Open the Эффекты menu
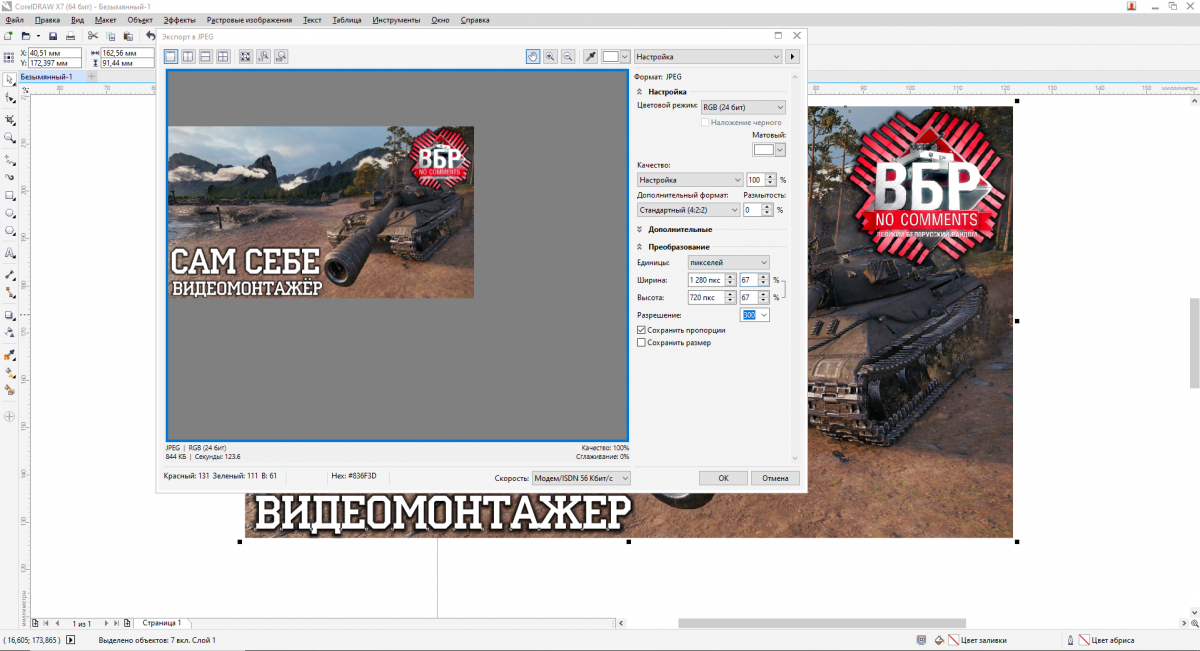Screen dimensions: 1200x651 179,20
